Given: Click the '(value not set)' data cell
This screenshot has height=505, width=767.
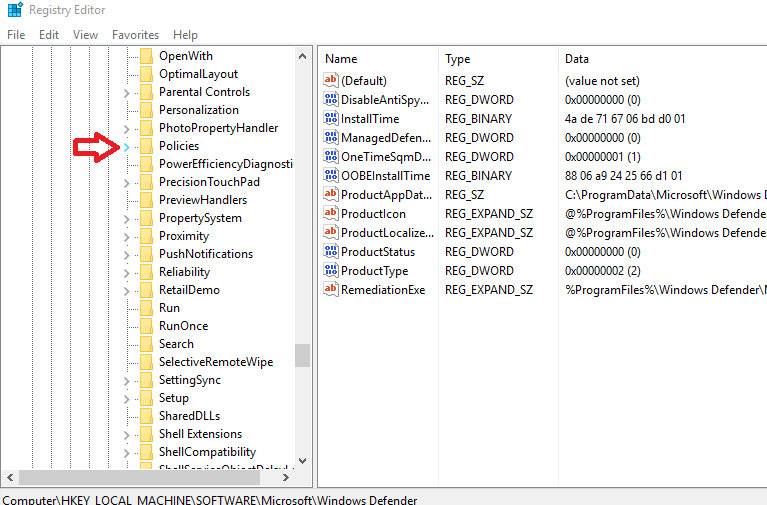Looking at the screenshot, I should [x=602, y=81].
